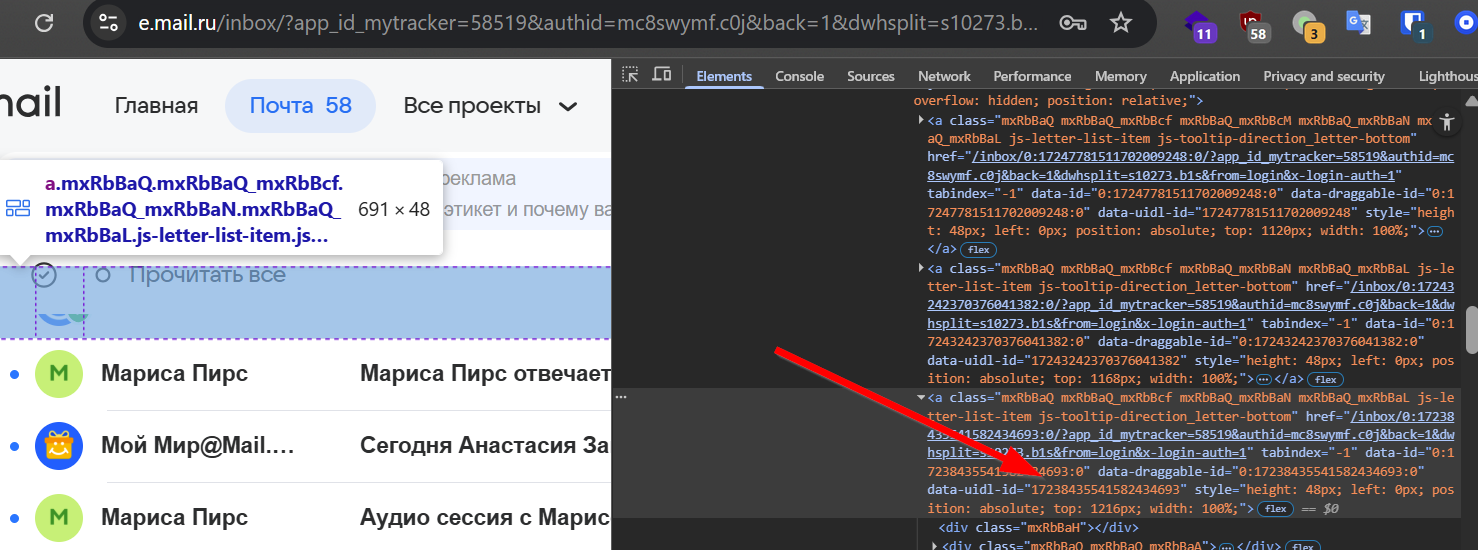1478x550 pixels.
Task: Open the Memory tab in DevTools
Action: (x=1120, y=76)
